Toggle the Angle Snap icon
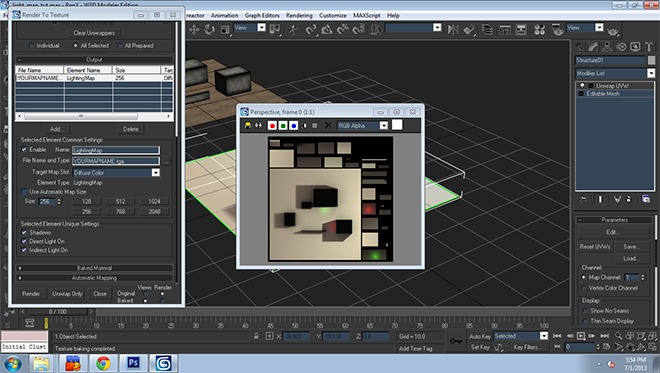 click(327, 29)
